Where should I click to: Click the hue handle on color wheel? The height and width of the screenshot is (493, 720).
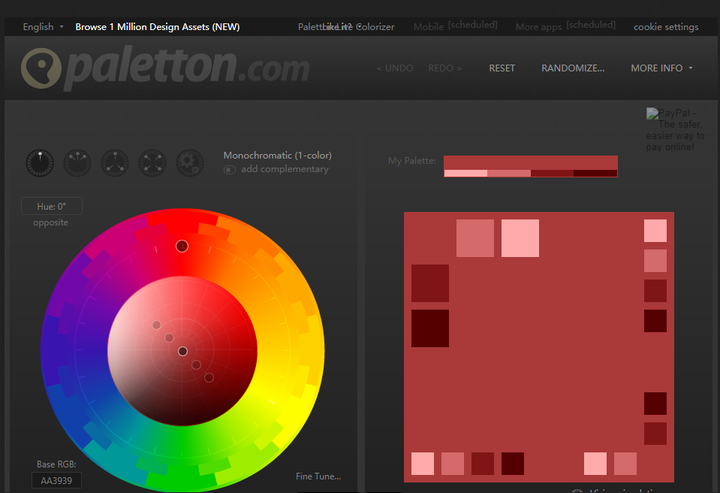pyautogui.click(x=182, y=246)
